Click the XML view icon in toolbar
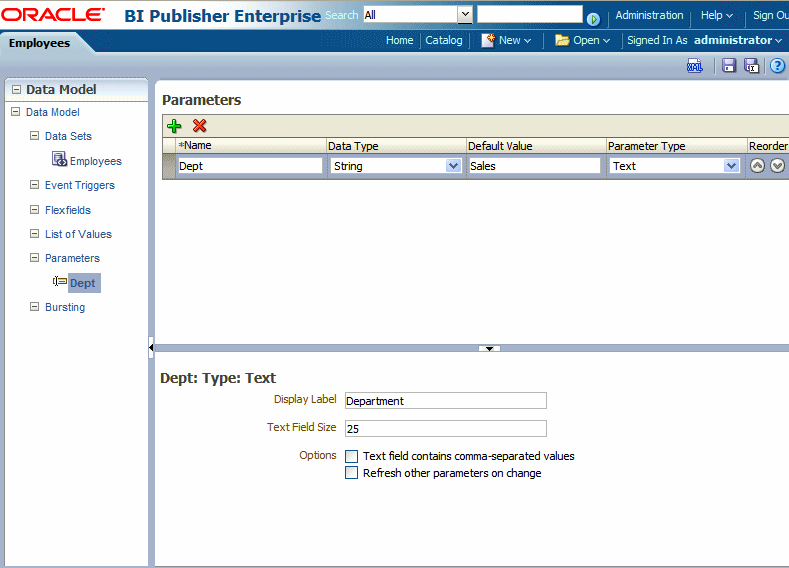This screenshot has width=789, height=568. pyautogui.click(x=695, y=66)
